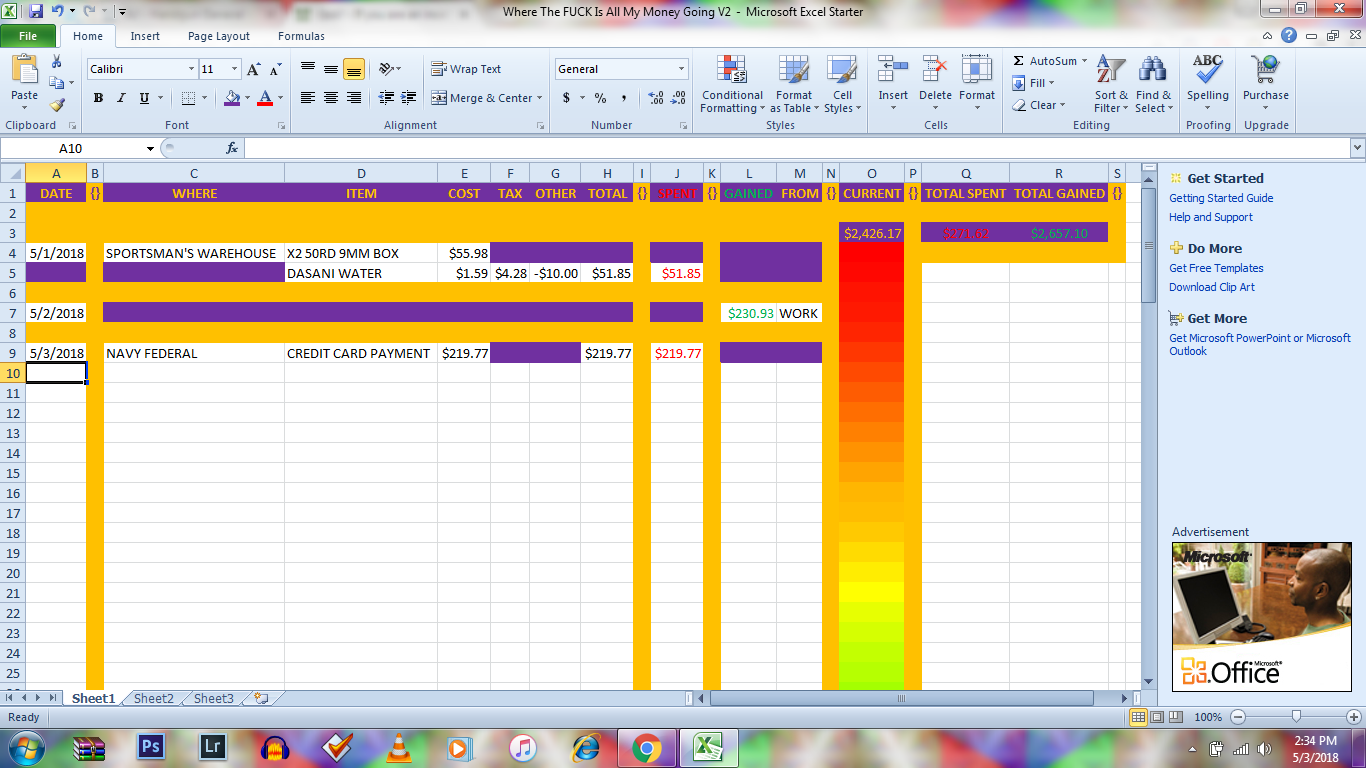
Task: Click the insert function fx icon
Action: coord(232,148)
